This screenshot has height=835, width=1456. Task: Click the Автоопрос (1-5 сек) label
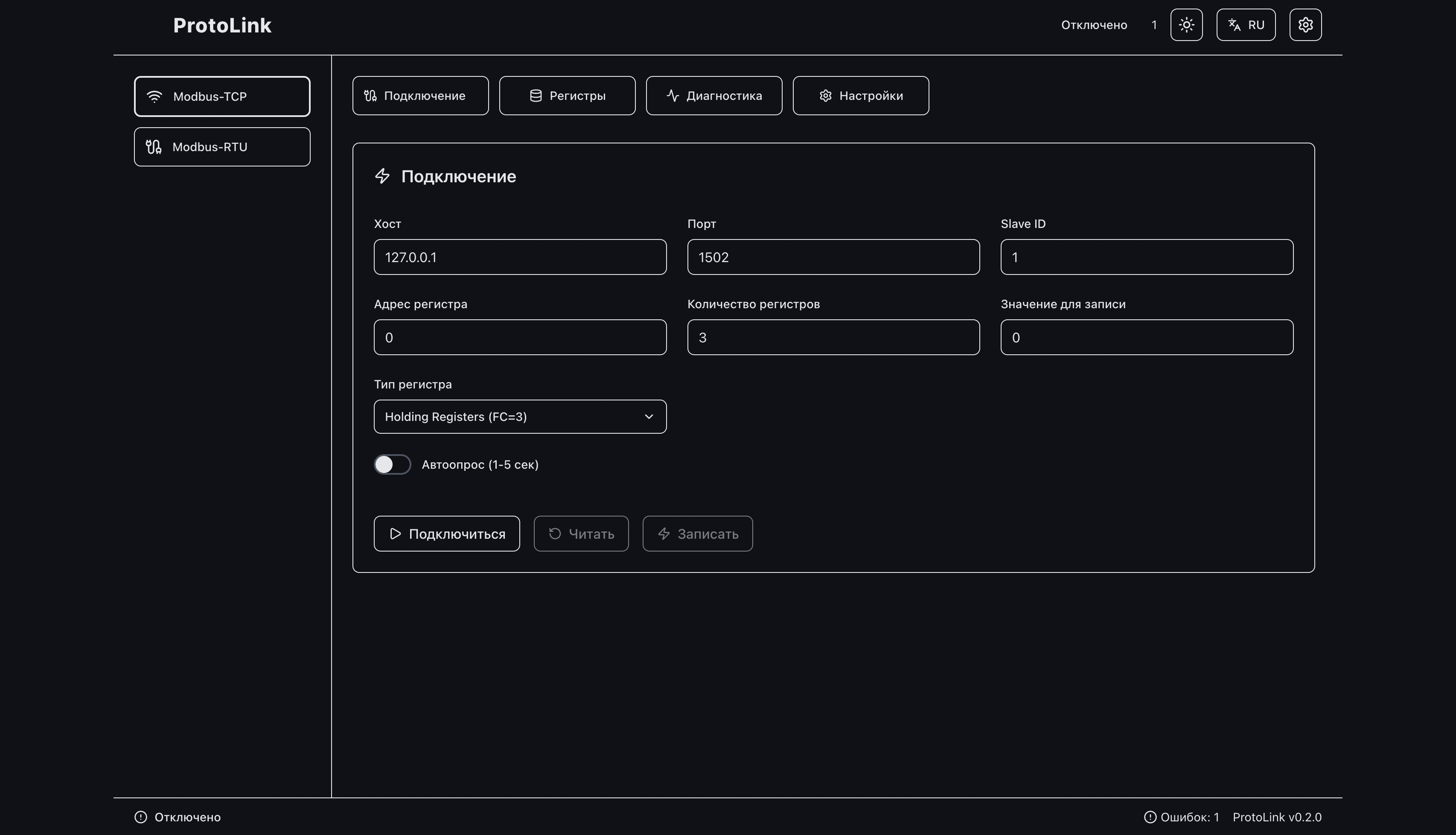[480, 464]
